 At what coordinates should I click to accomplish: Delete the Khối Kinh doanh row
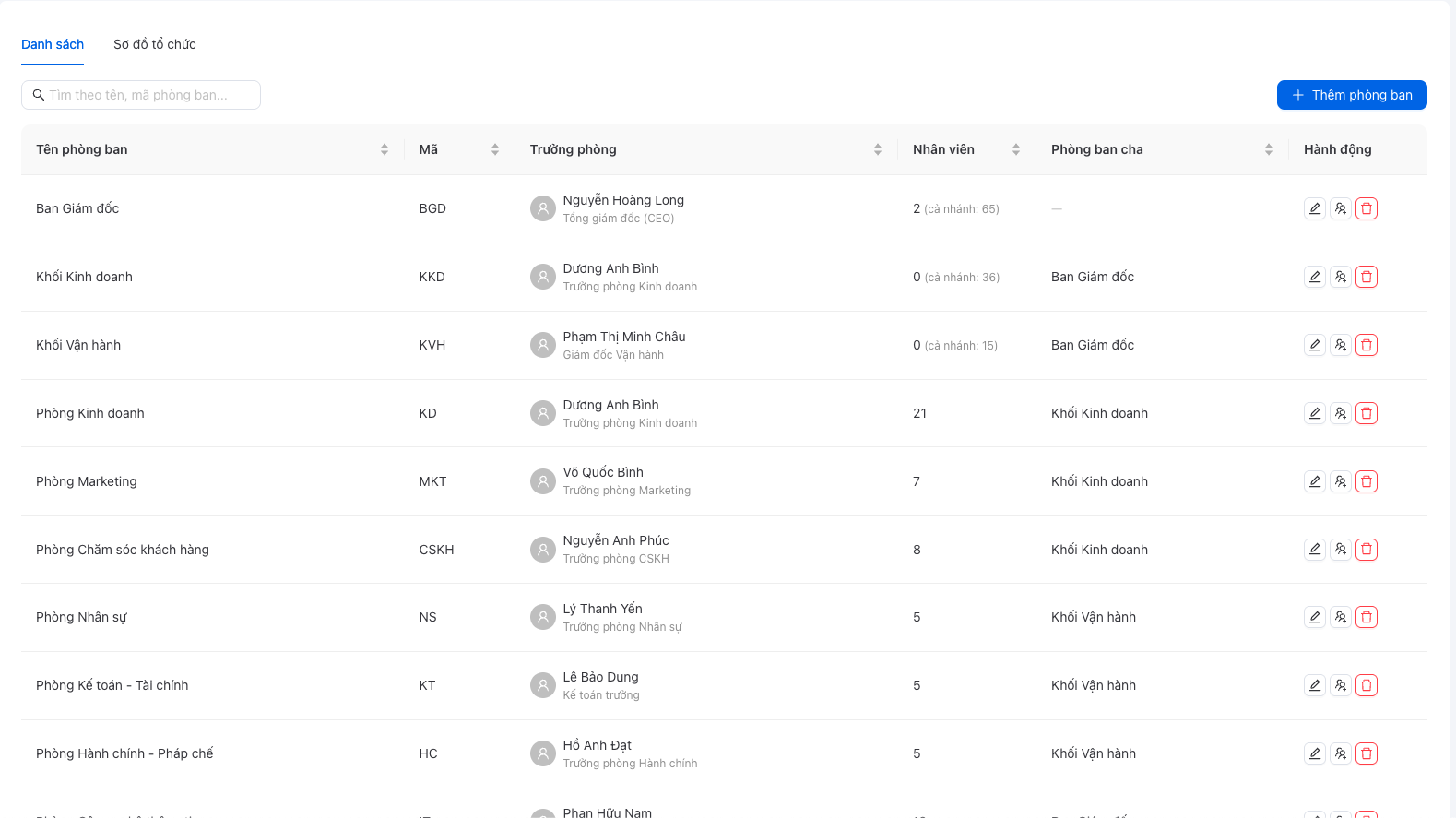1367,277
